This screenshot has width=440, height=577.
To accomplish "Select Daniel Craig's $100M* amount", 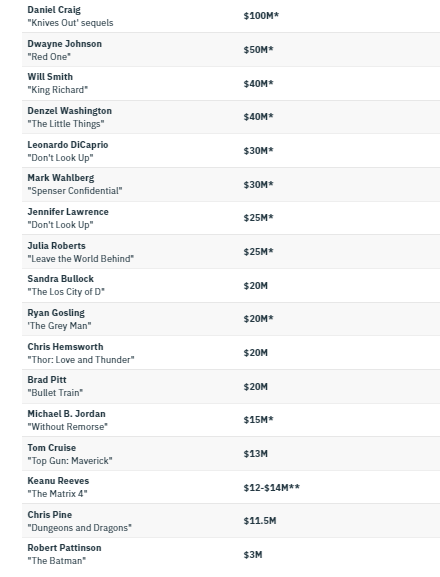I will pyautogui.click(x=261, y=16).
